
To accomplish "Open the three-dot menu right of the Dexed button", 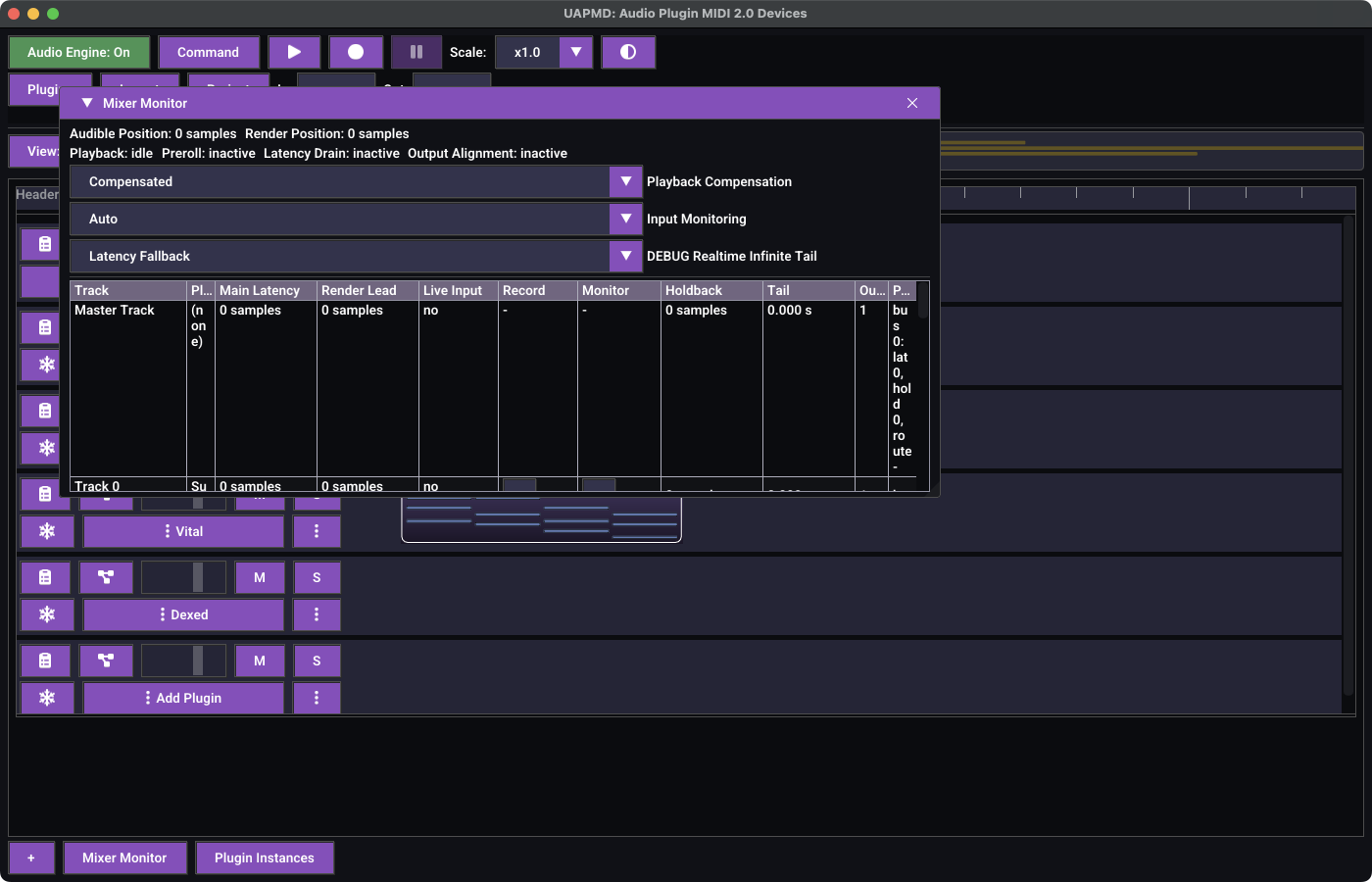I will click(x=317, y=614).
